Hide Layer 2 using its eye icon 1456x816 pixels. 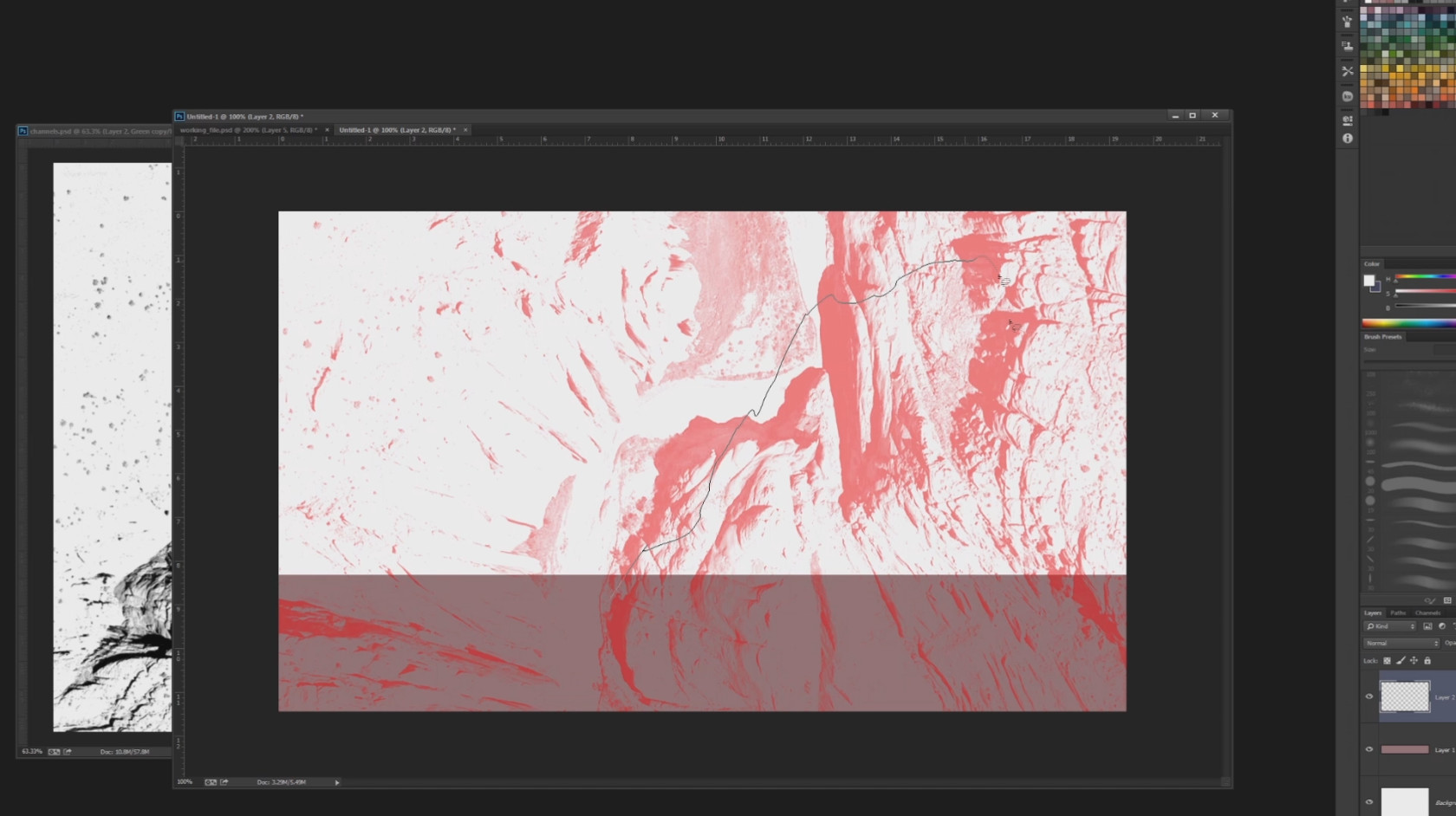click(x=1369, y=696)
